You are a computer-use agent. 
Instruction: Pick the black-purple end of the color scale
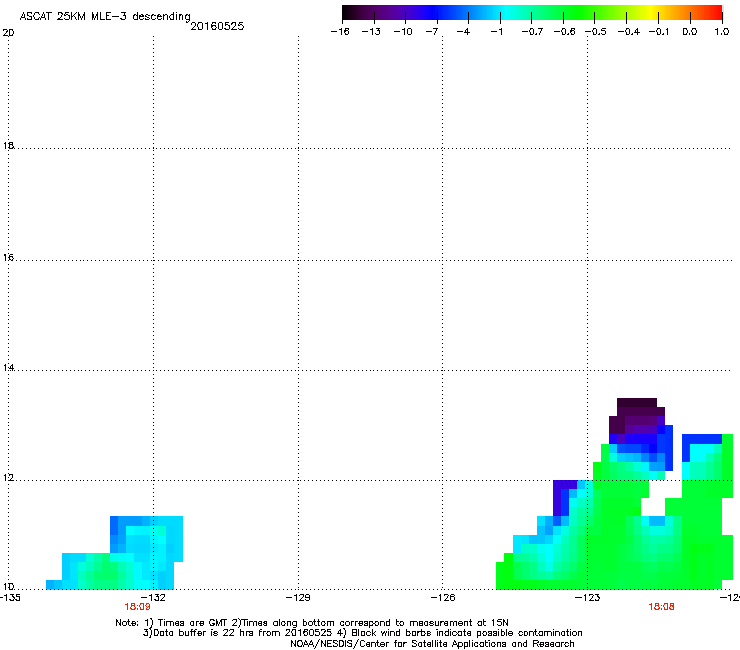coord(352,12)
